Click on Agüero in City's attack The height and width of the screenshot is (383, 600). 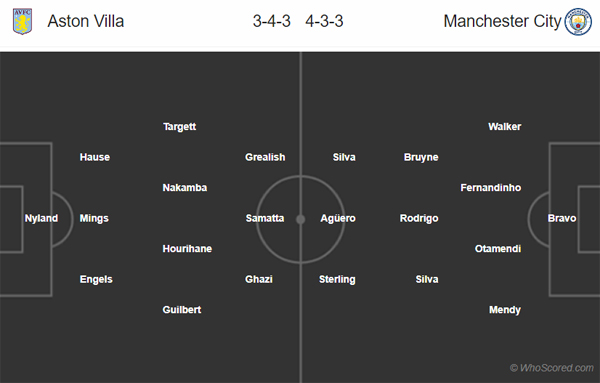tap(338, 218)
